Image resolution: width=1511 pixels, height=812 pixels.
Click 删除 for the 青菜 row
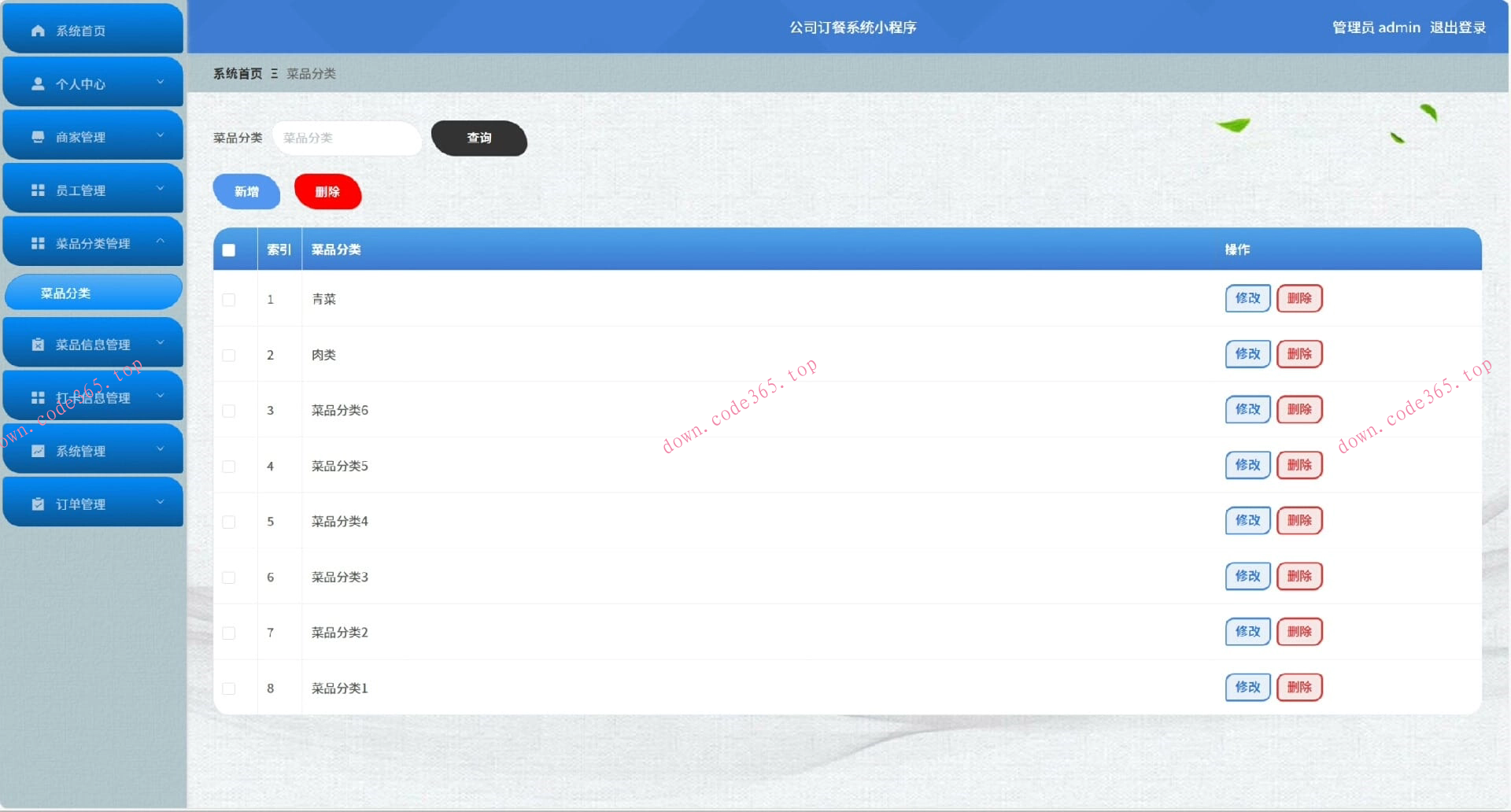pyautogui.click(x=1299, y=298)
